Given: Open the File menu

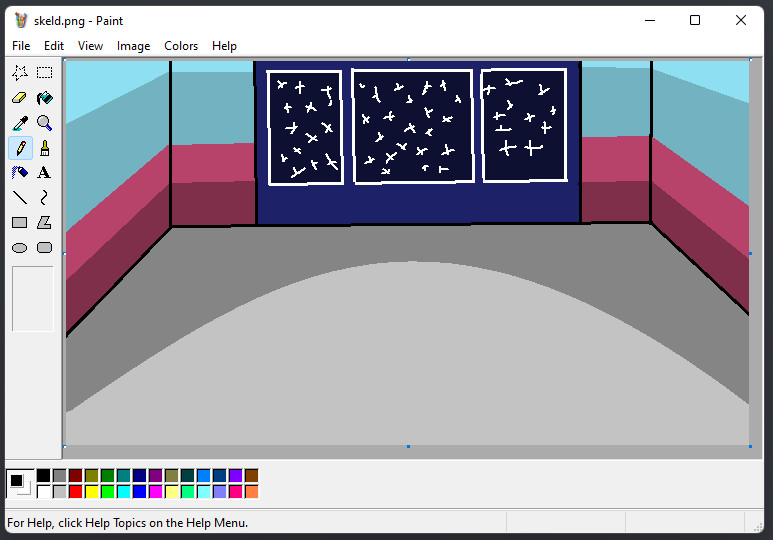Looking at the screenshot, I should [x=21, y=46].
